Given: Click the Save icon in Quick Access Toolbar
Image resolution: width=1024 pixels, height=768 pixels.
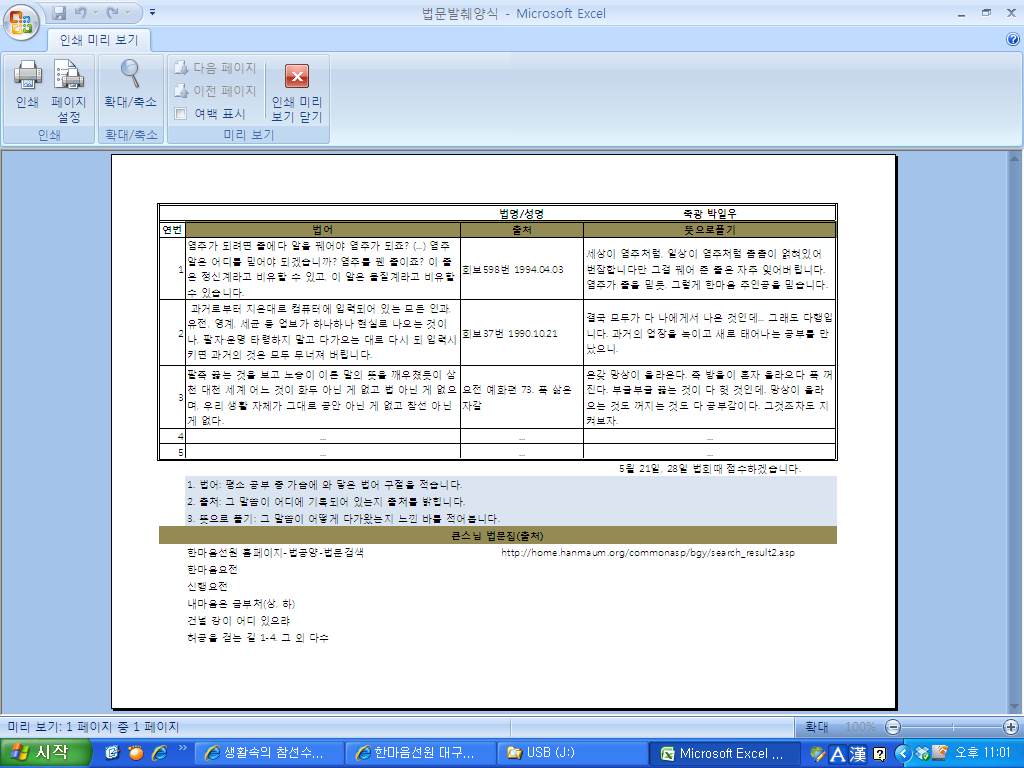Looking at the screenshot, I should [59, 13].
